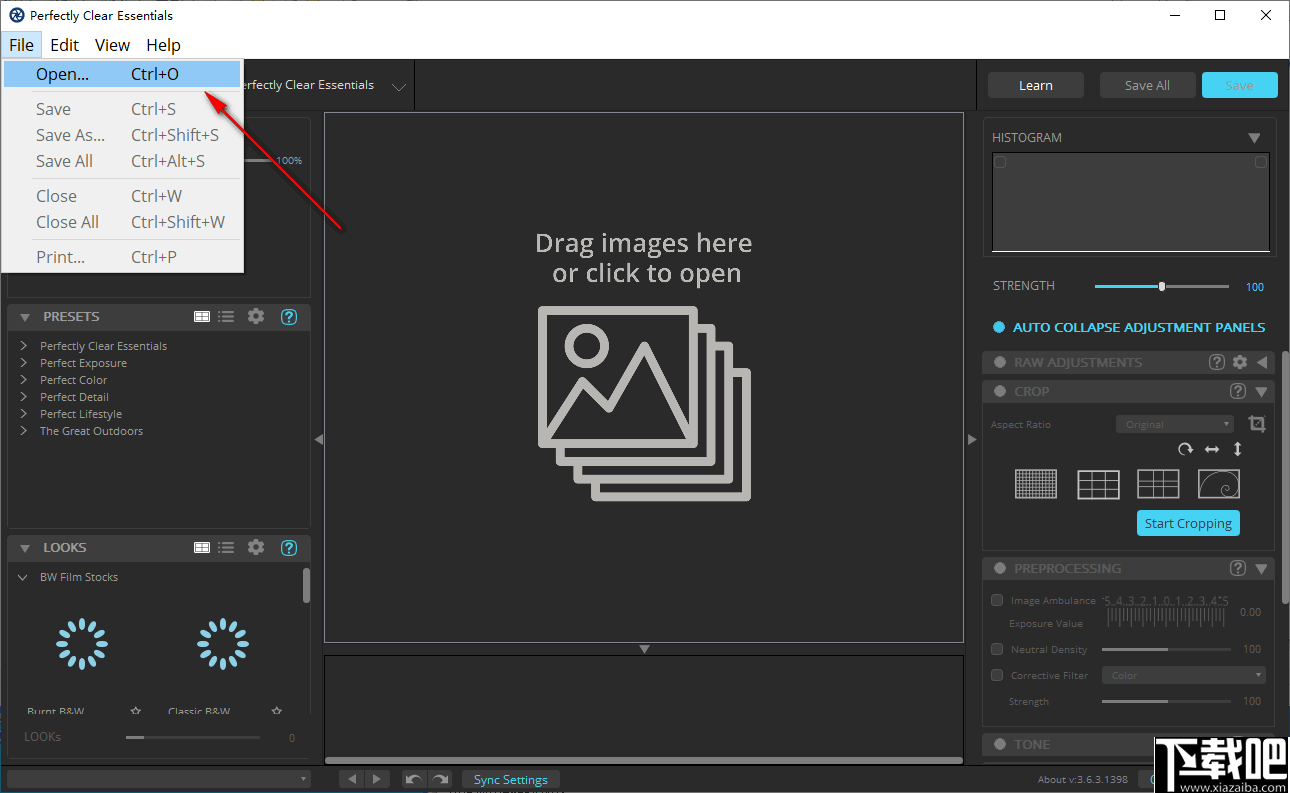The width and height of the screenshot is (1290, 793).
Task: Toggle Tone panel on/off dot
Action: pyautogui.click(x=1000, y=744)
